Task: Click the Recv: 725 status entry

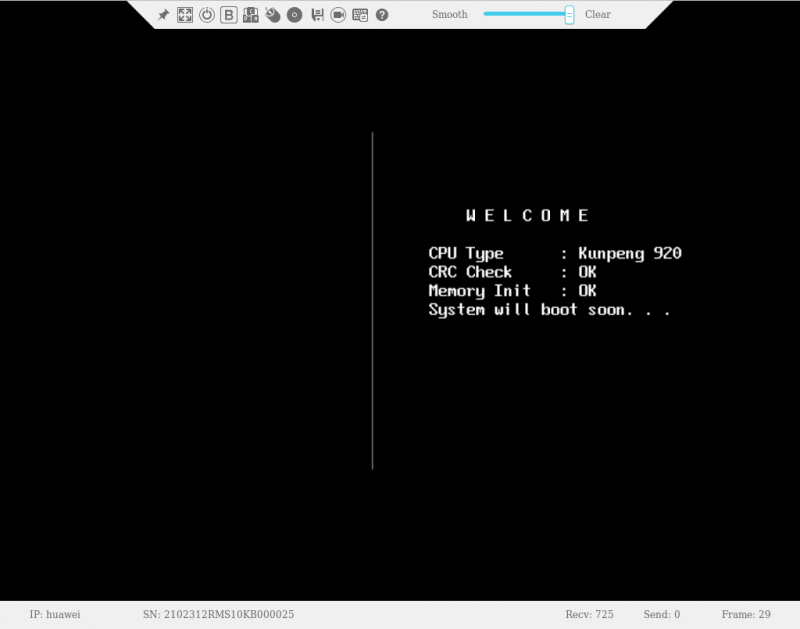Action: [589, 614]
